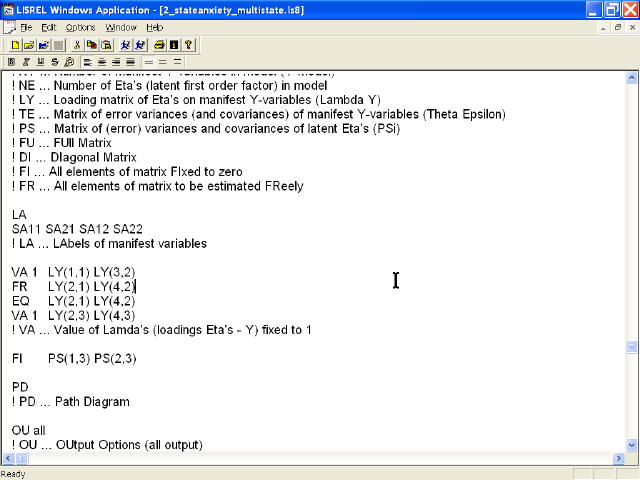Toggle italic text formatting
The height and width of the screenshot is (480, 640).
point(26,62)
